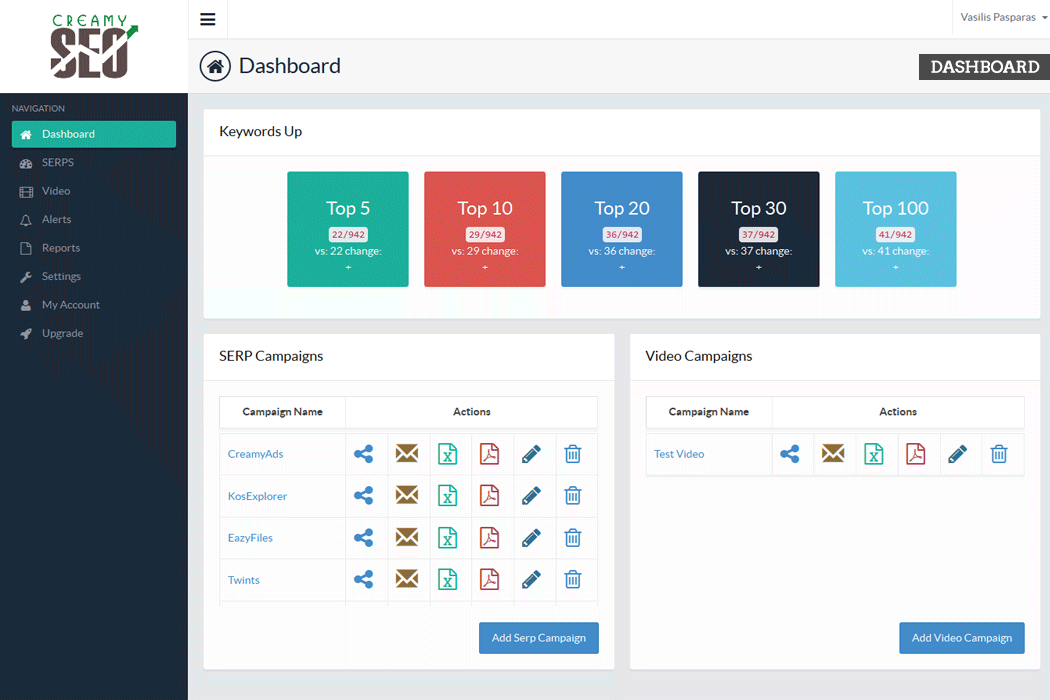Open Alerts in the navigation sidebar

point(94,220)
